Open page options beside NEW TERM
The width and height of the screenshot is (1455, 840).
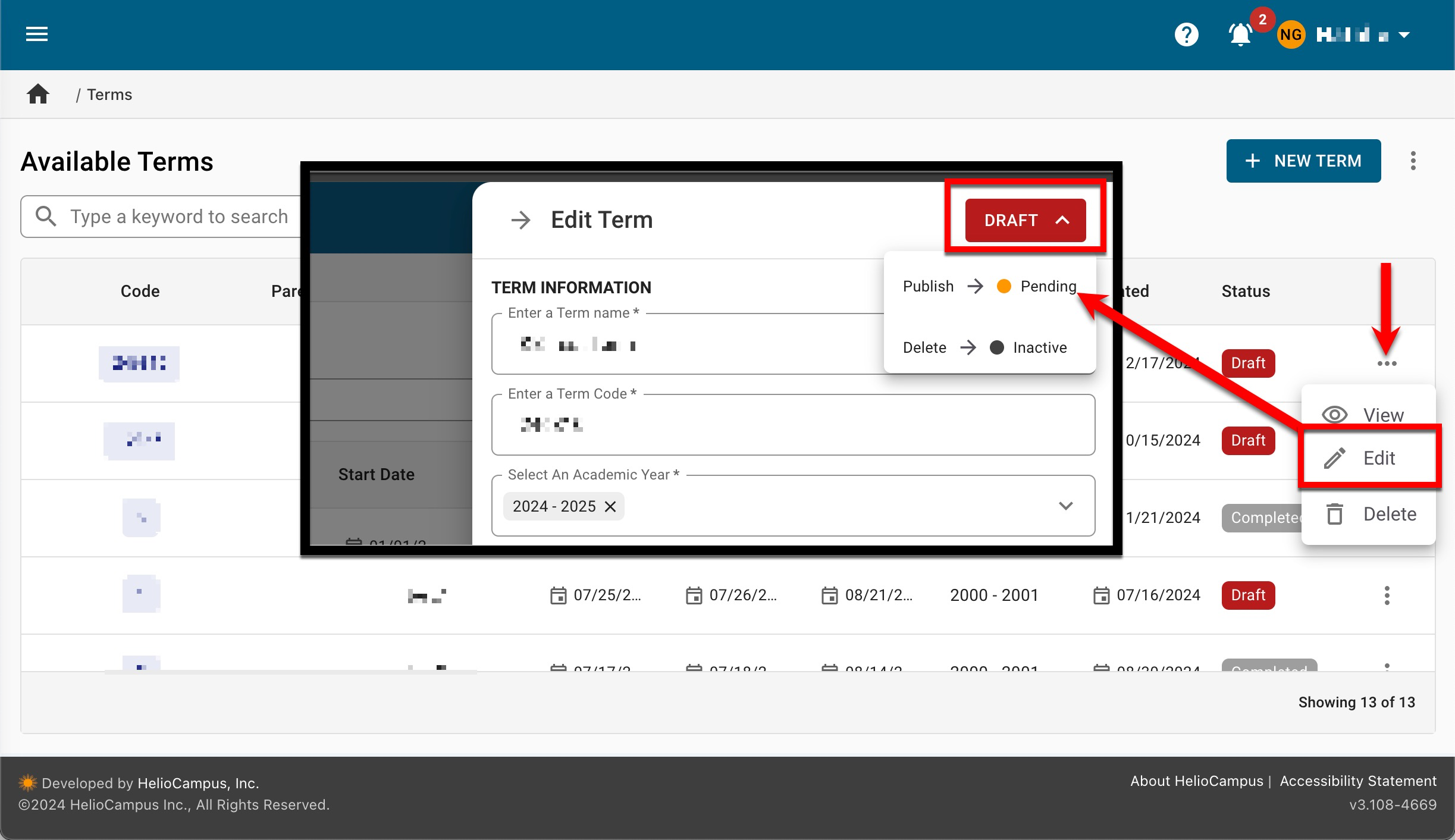click(1413, 161)
